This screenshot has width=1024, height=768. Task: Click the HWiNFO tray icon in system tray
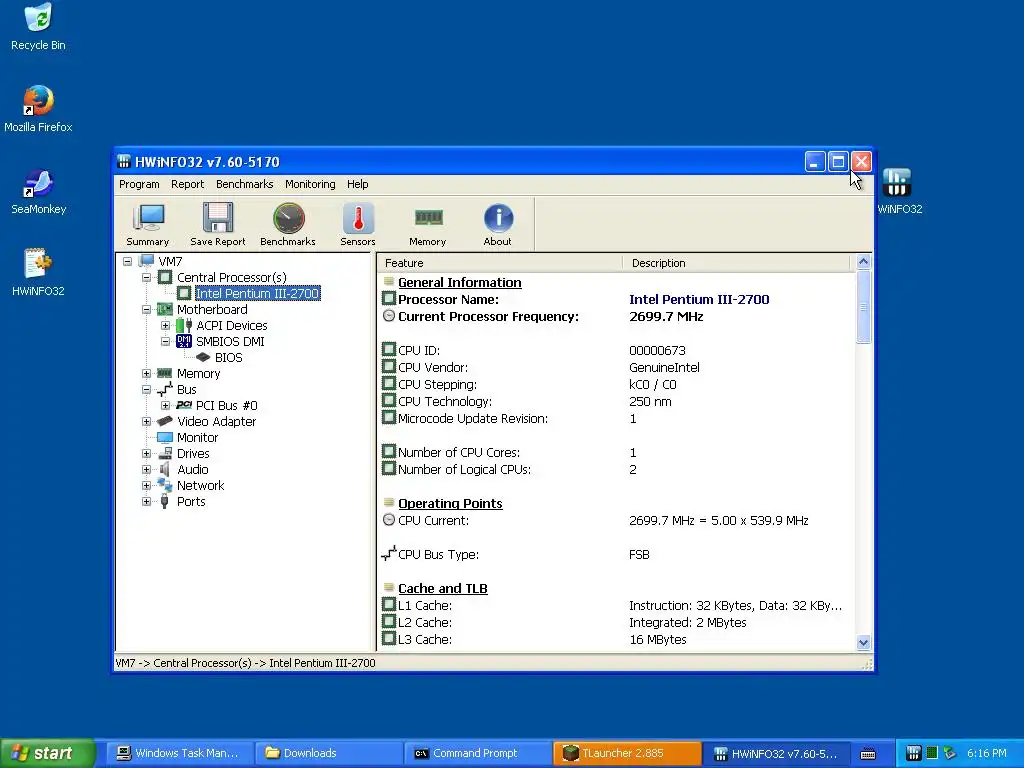[914, 753]
